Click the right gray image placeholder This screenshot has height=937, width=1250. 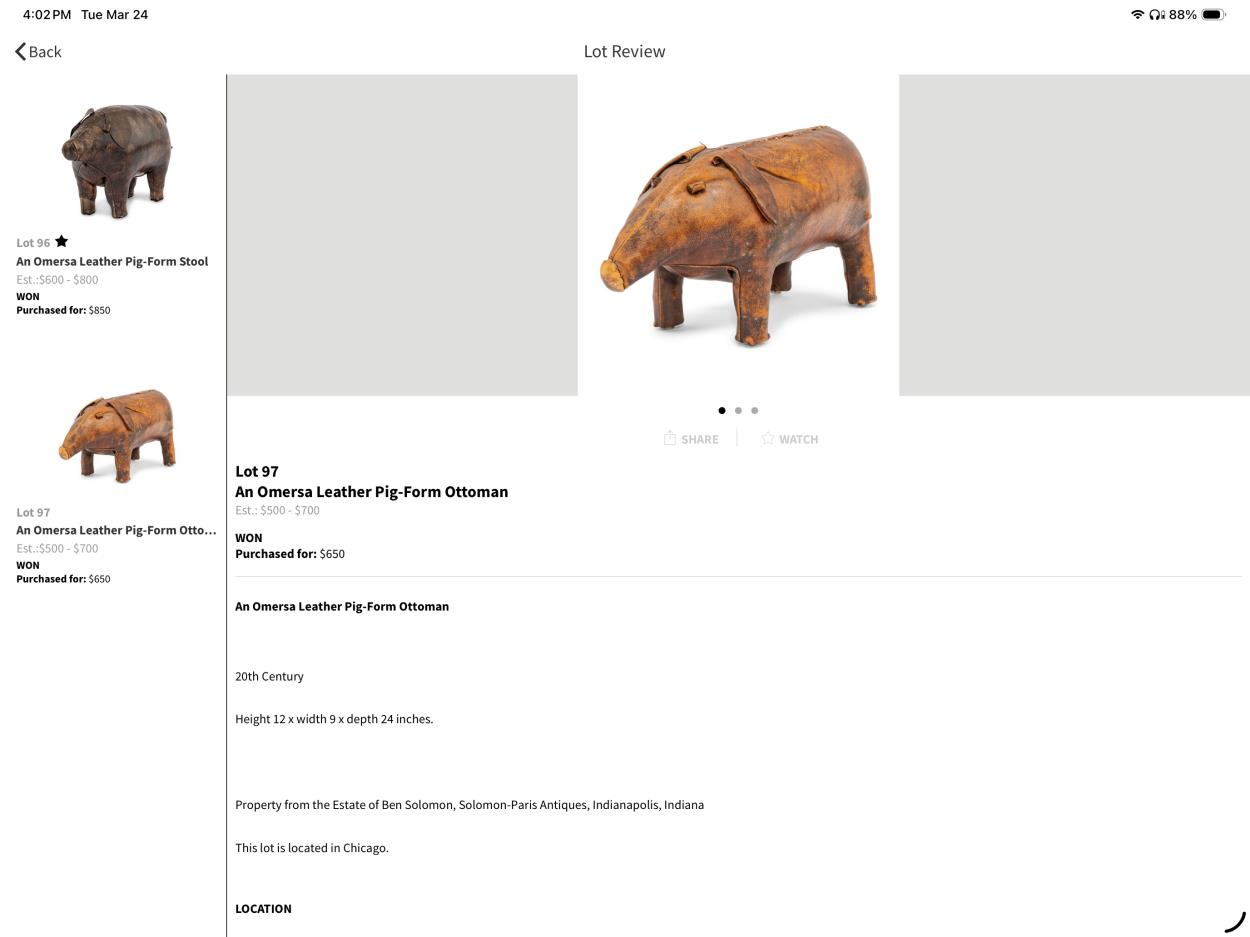[1074, 235]
